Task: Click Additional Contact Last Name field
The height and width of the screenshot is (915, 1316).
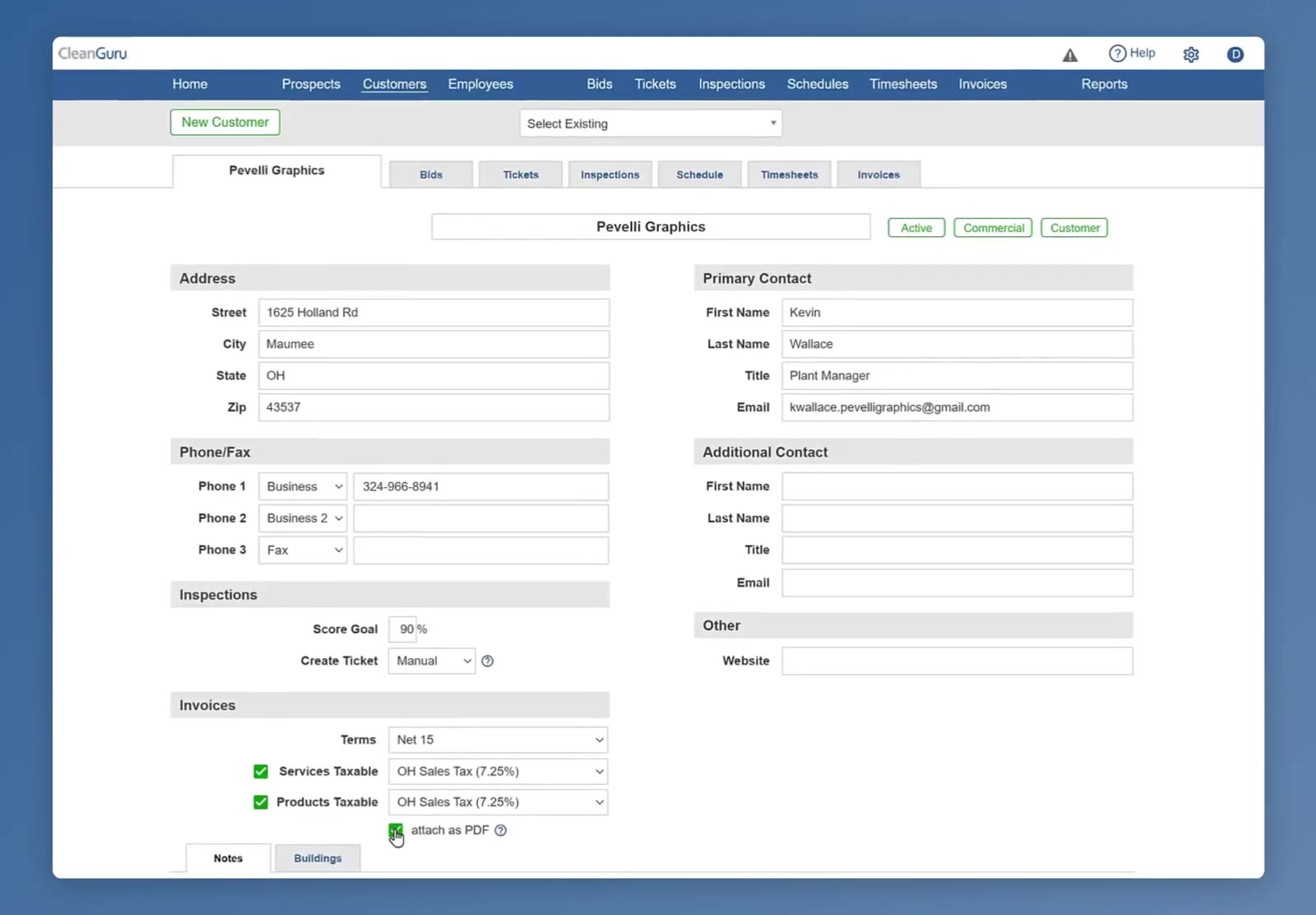Action: [957, 518]
